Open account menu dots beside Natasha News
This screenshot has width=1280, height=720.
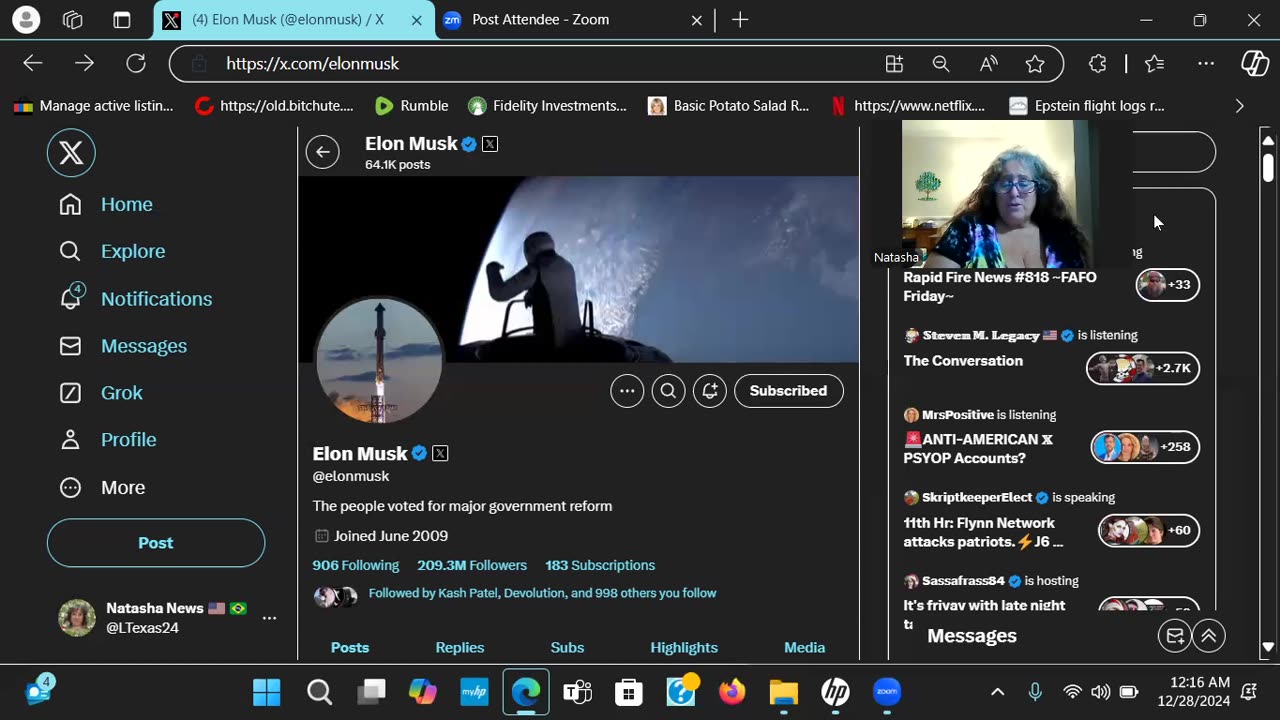269,619
